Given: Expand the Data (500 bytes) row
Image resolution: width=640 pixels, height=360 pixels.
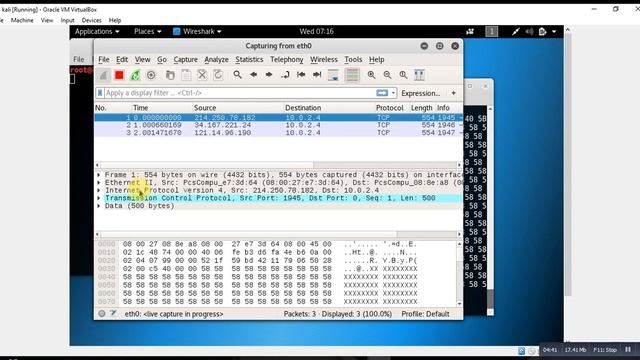Looking at the screenshot, I should (99, 206).
